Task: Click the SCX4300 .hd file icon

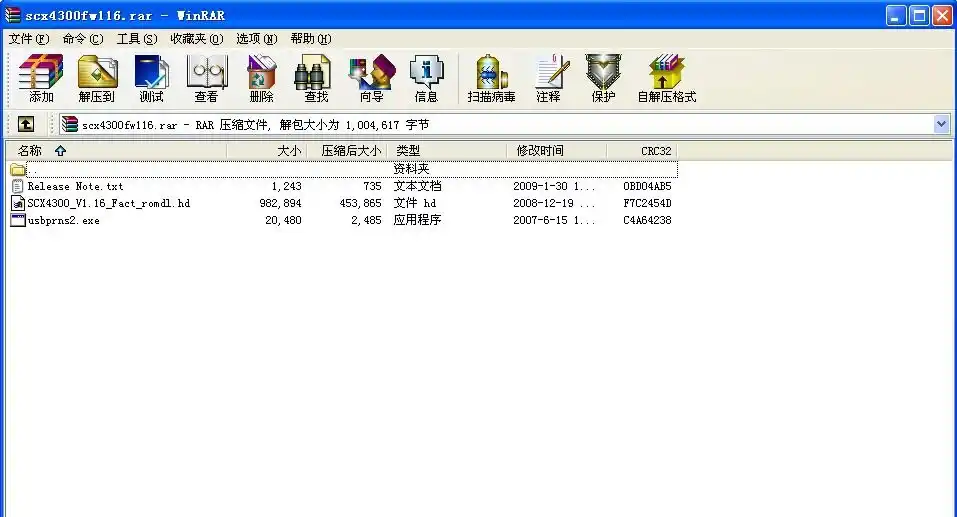Action: [x=18, y=203]
